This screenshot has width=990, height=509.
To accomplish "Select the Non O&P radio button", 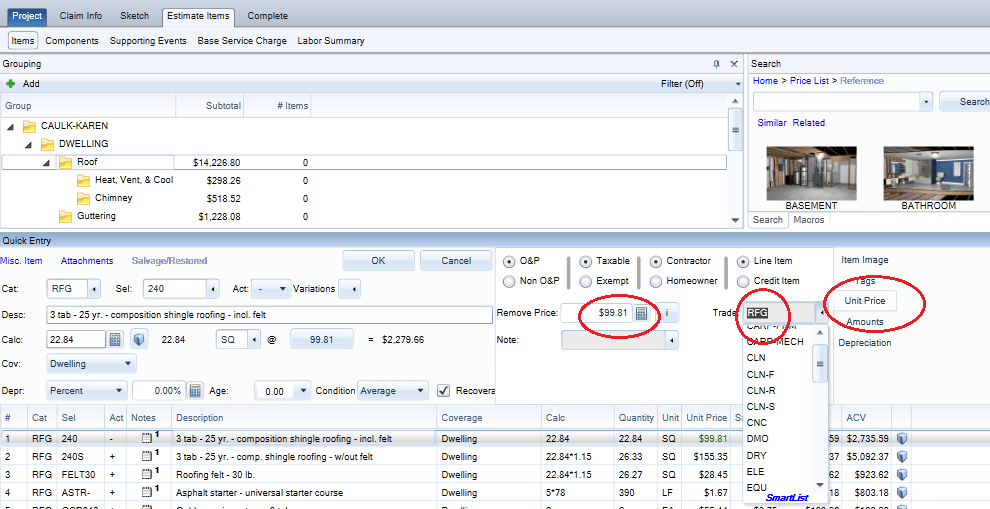I will point(509,281).
